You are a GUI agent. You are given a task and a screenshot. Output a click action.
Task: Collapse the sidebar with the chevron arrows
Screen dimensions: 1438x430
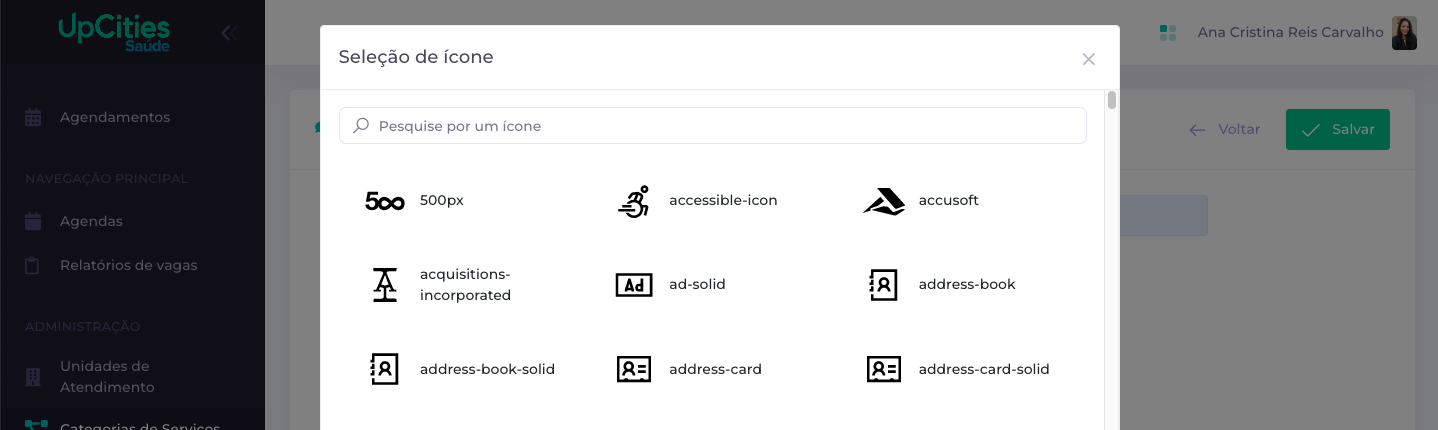(x=228, y=33)
